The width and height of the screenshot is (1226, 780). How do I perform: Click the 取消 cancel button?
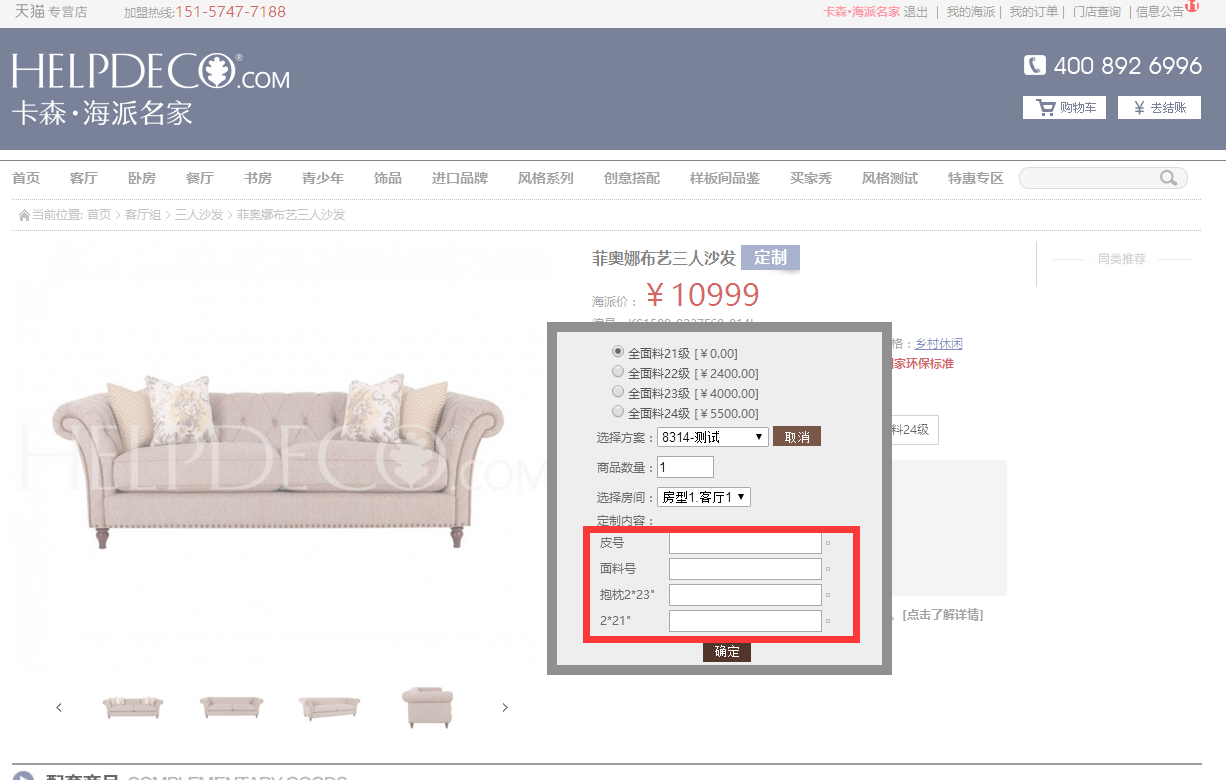pyautogui.click(x=797, y=437)
